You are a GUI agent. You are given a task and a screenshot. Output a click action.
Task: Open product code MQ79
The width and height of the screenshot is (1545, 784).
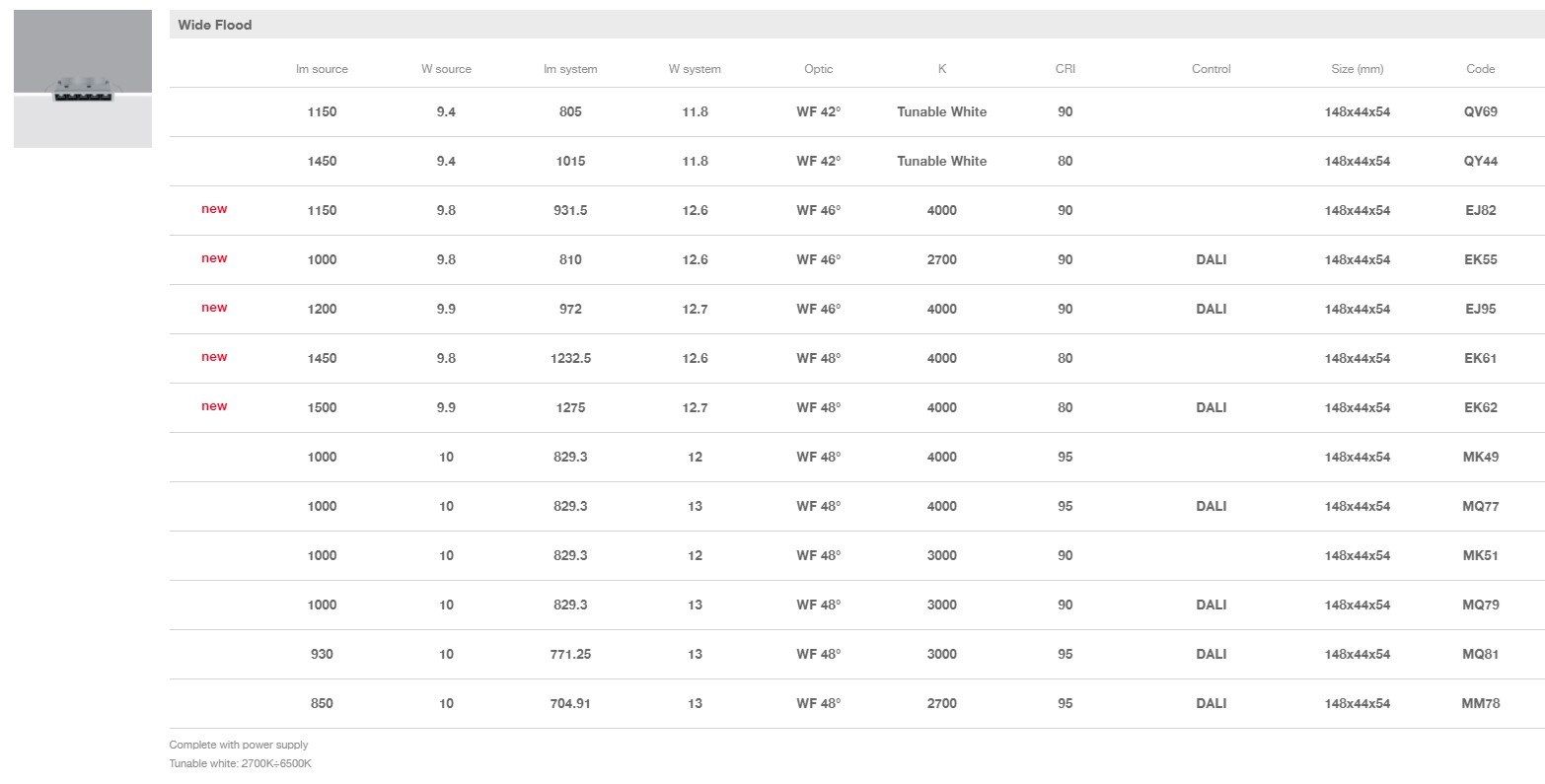(1480, 605)
